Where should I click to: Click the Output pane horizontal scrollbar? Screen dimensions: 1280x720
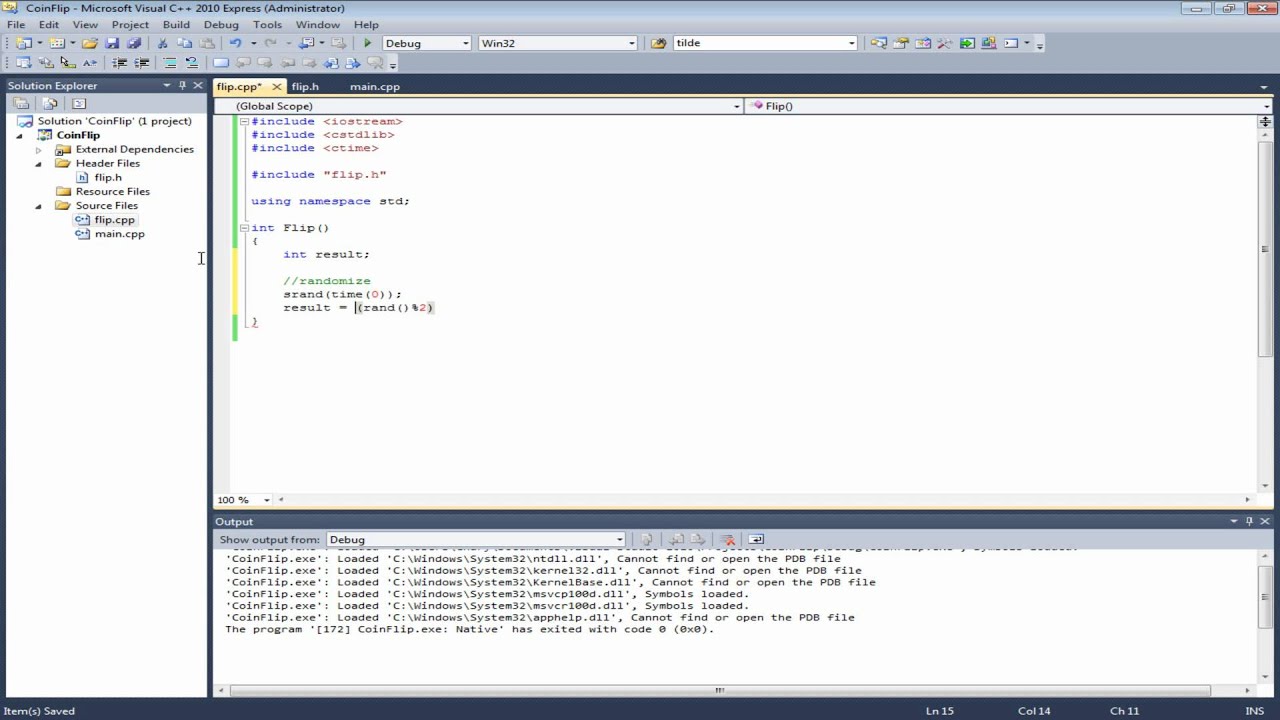click(719, 690)
